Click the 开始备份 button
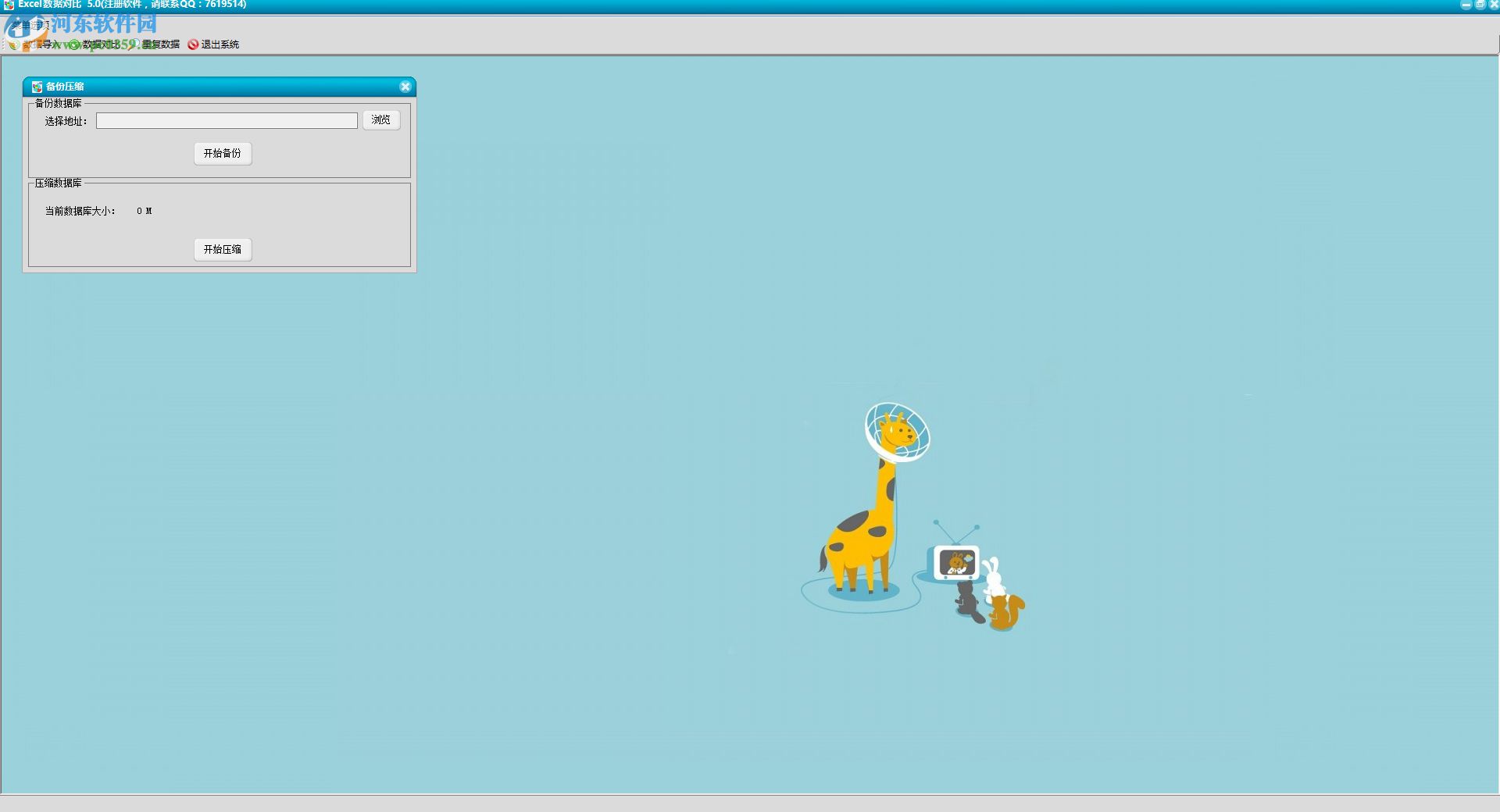The height and width of the screenshot is (812, 1500). tap(223, 153)
